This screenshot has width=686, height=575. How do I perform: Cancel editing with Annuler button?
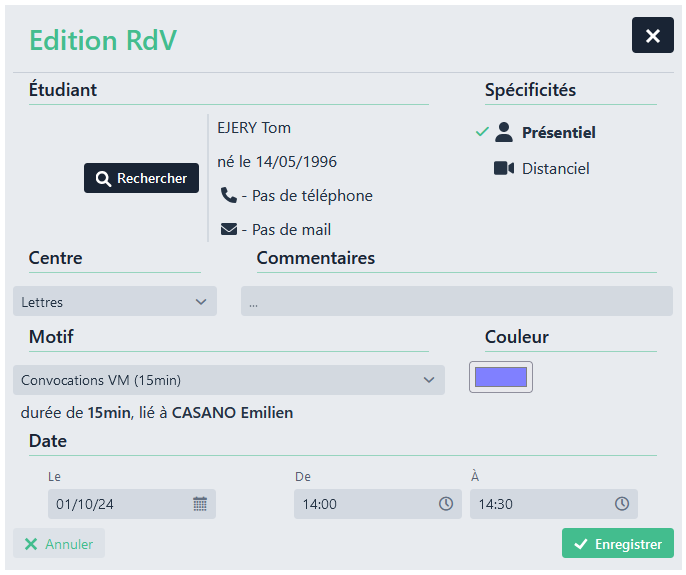[x=59, y=544]
